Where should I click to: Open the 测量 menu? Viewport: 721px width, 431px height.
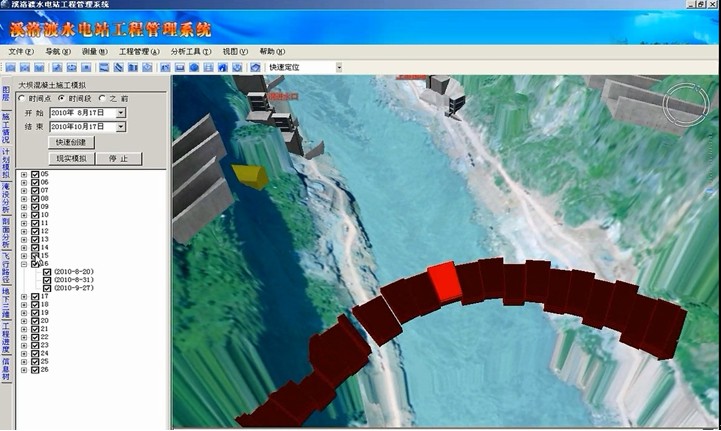click(x=95, y=52)
